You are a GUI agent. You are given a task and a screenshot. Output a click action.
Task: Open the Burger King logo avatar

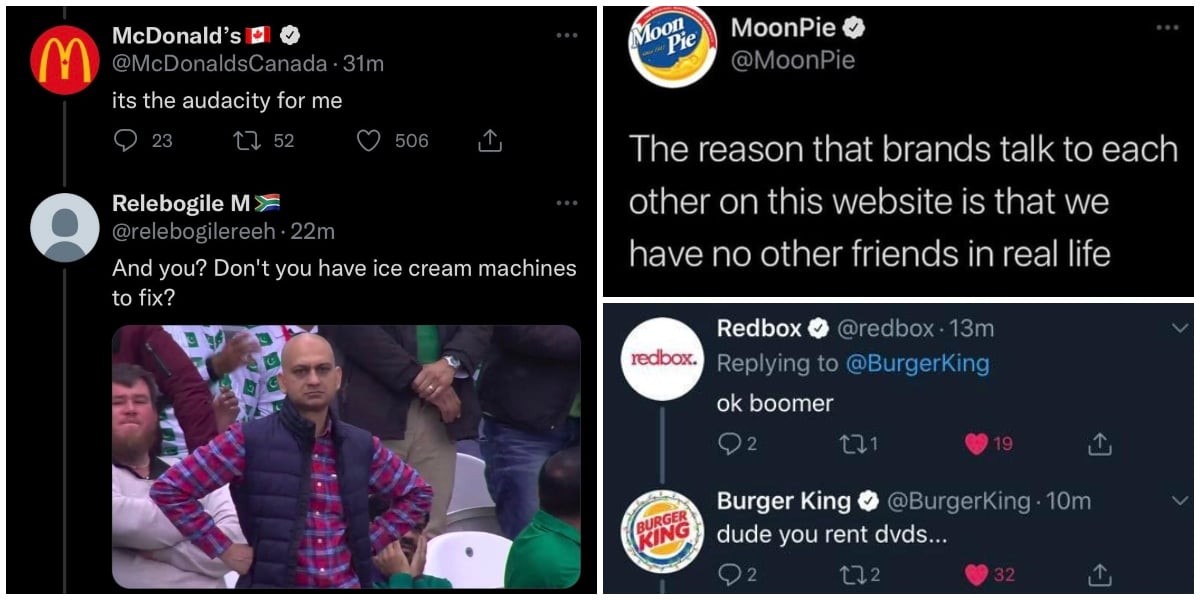(x=662, y=531)
